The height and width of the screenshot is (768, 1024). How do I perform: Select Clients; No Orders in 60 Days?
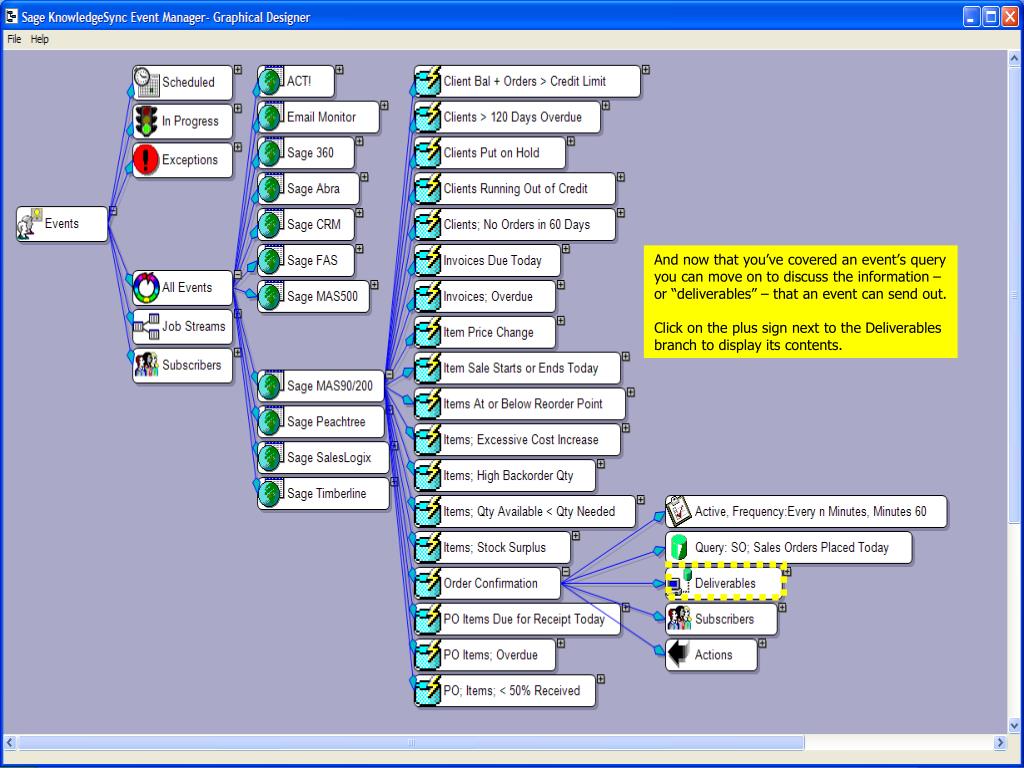515,225
